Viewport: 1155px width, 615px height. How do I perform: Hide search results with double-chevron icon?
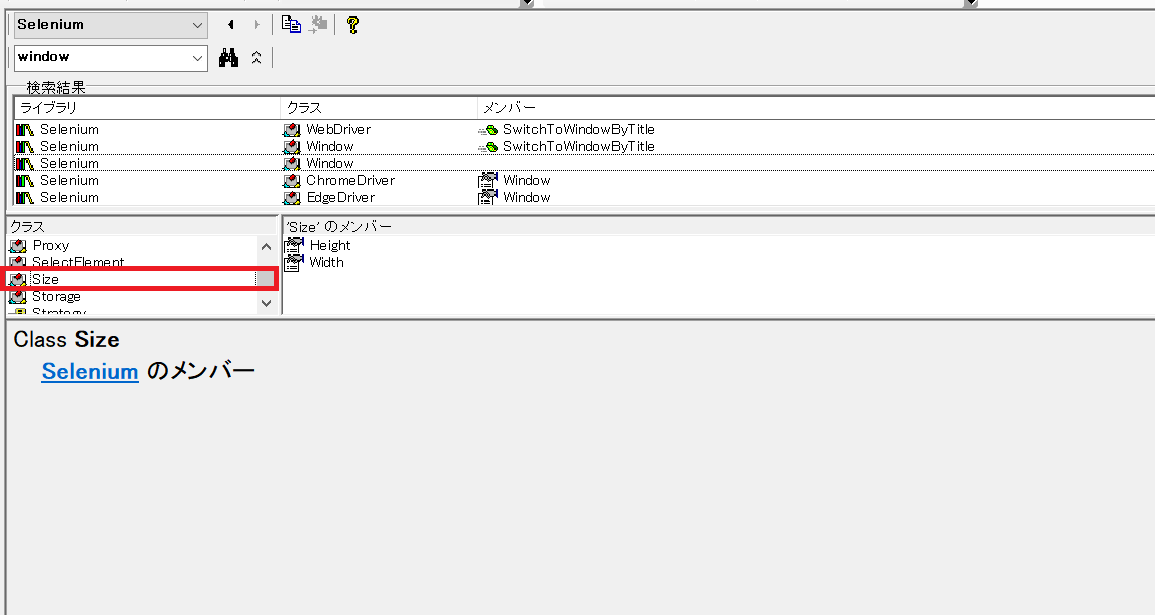[256, 57]
